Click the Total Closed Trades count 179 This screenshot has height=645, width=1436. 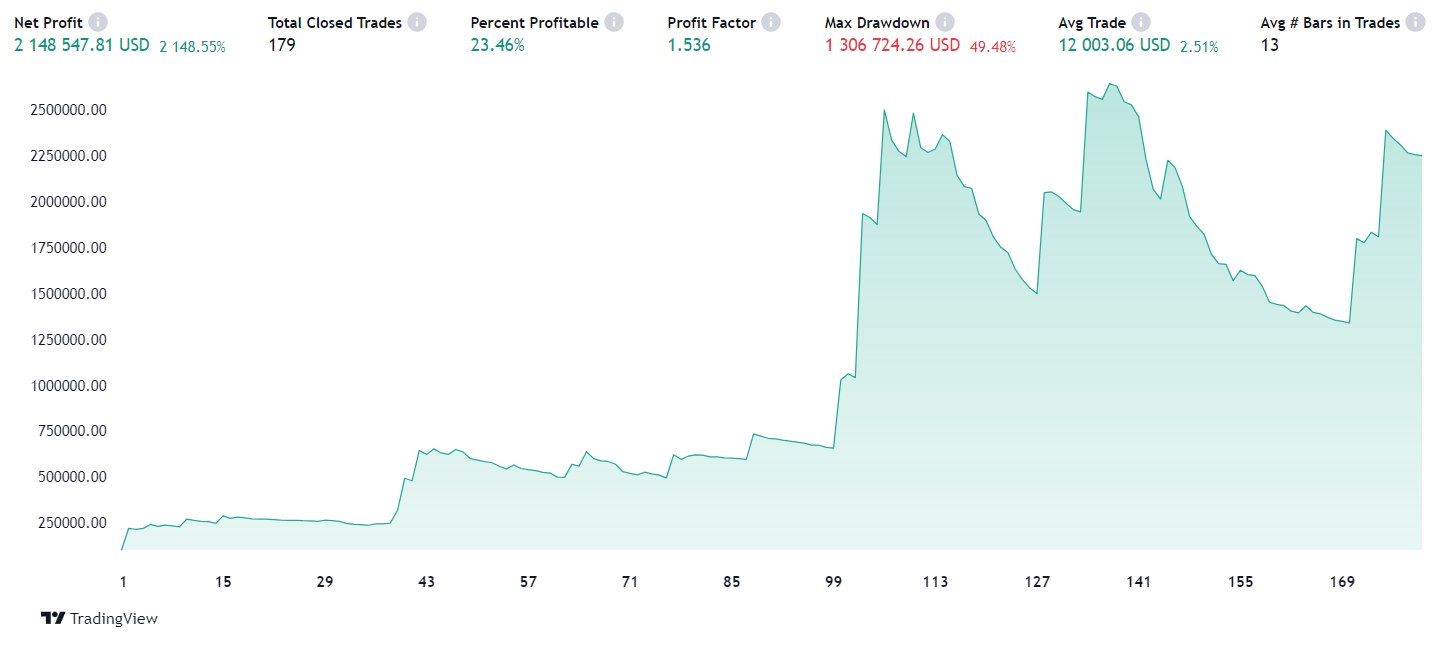point(282,45)
